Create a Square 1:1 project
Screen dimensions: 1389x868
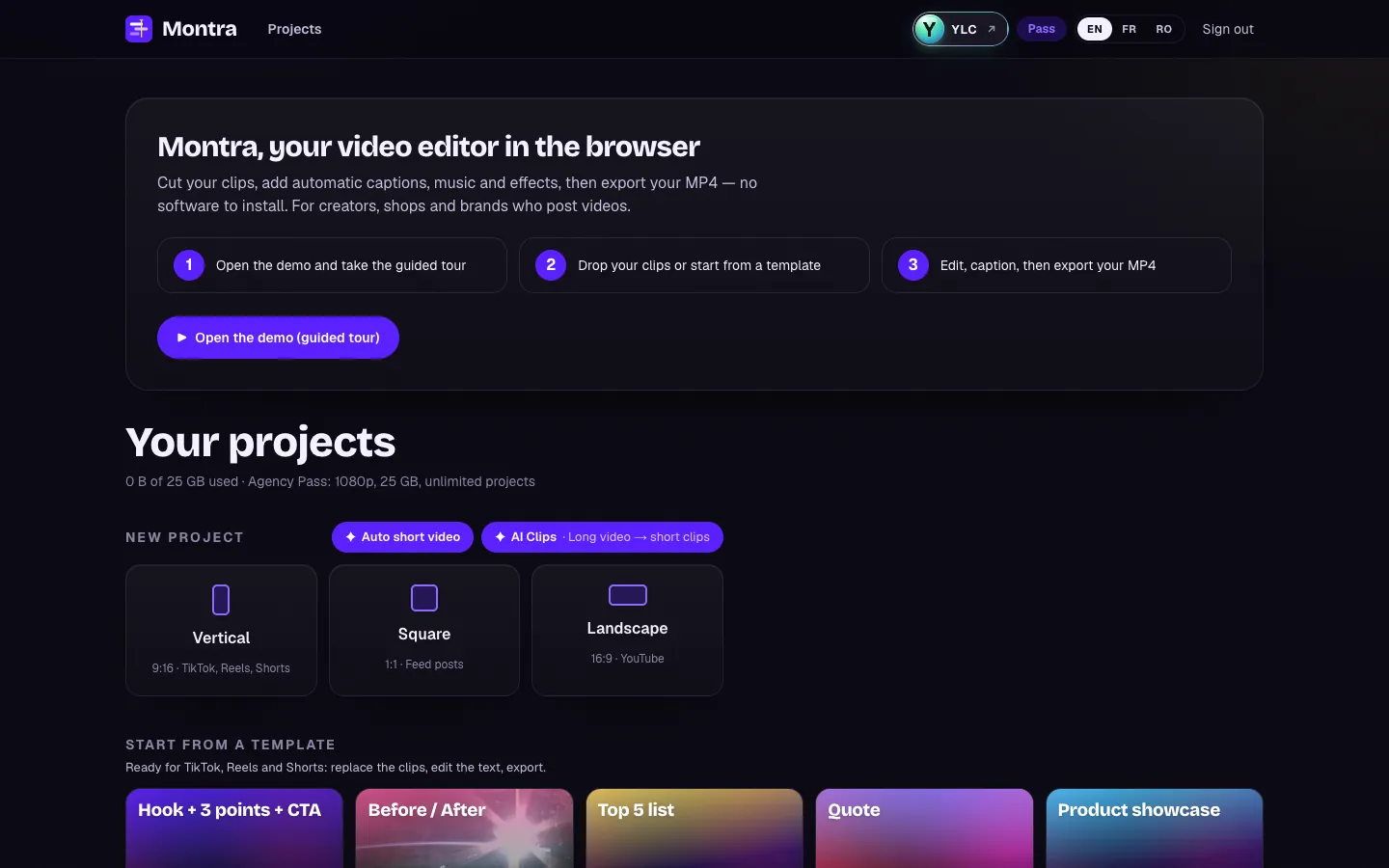[424, 631]
